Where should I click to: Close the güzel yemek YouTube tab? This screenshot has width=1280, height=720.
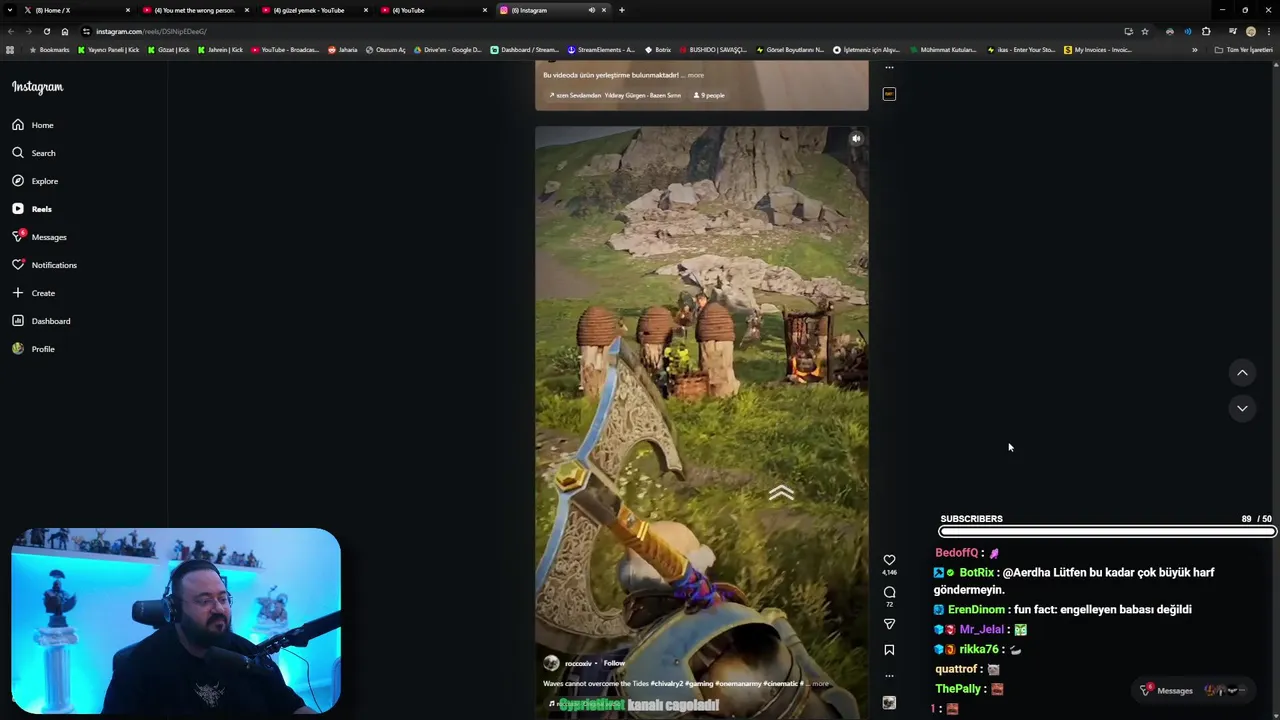[x=366, y=10]
